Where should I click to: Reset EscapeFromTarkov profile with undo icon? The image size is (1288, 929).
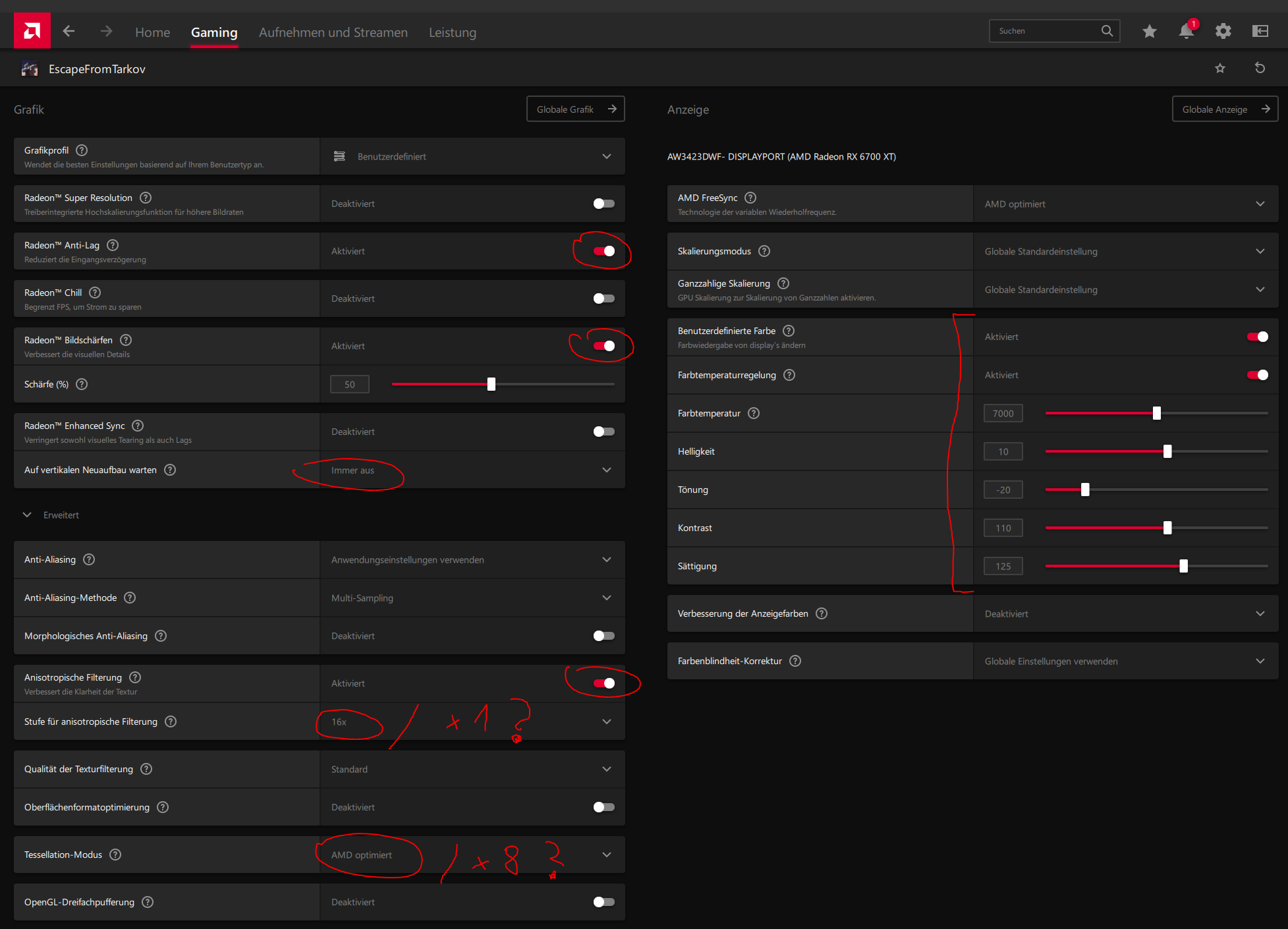[1260, 68]
